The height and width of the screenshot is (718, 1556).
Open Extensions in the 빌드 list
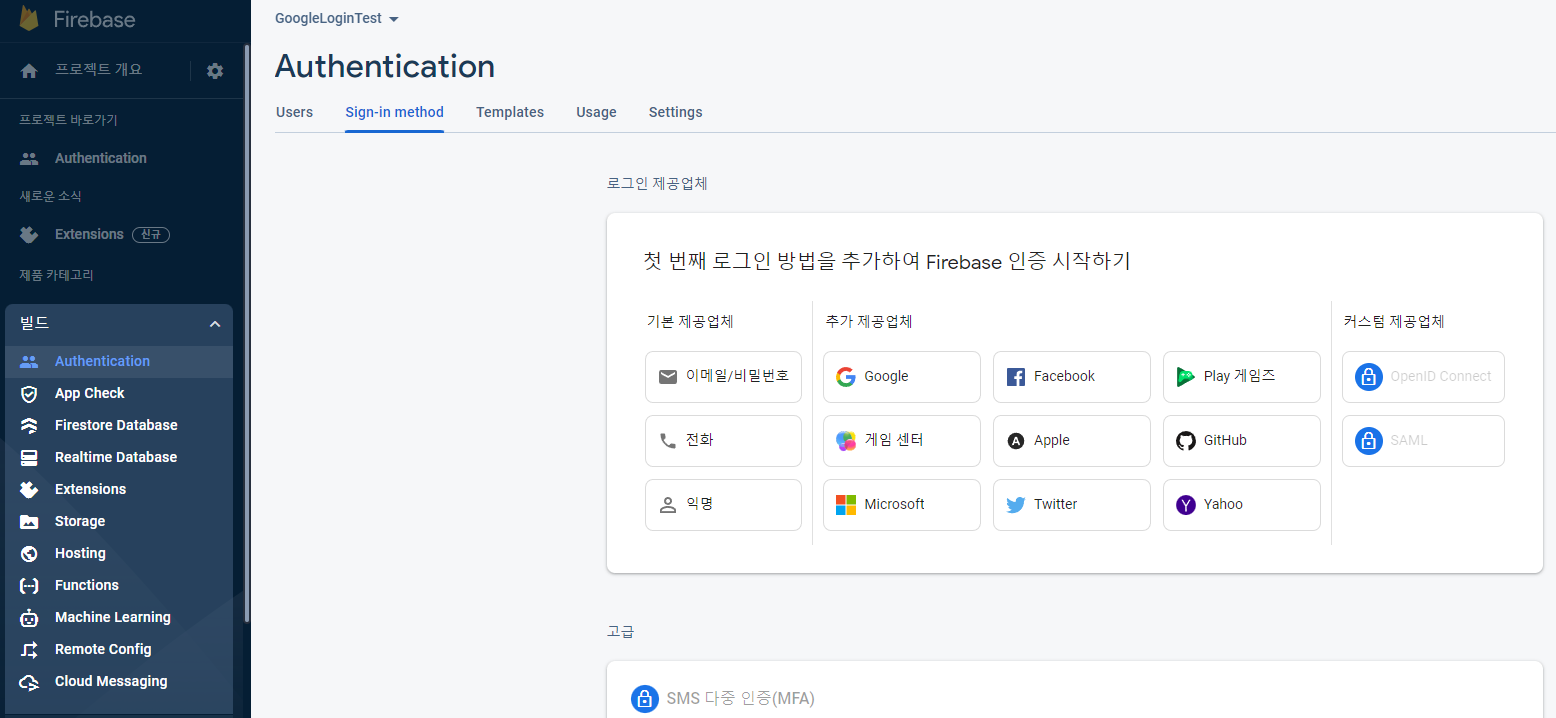119,490
